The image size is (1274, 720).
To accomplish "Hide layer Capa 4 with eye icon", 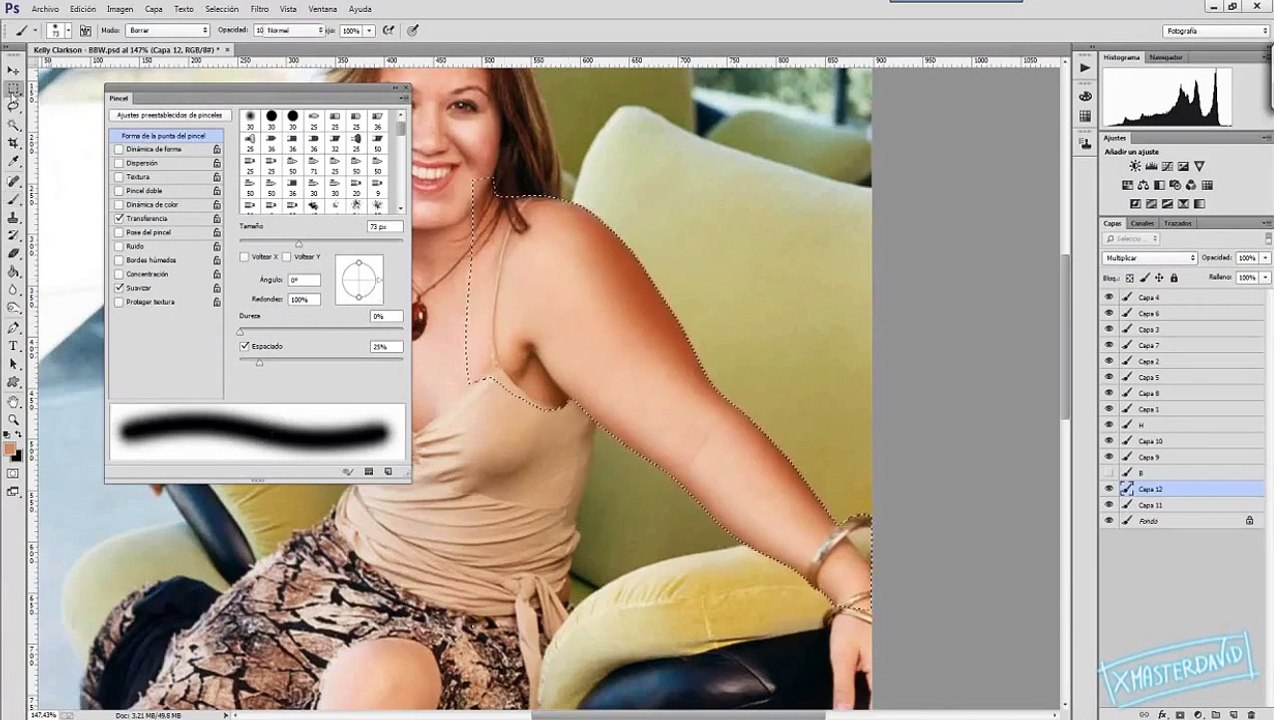I will [1108, 297].
